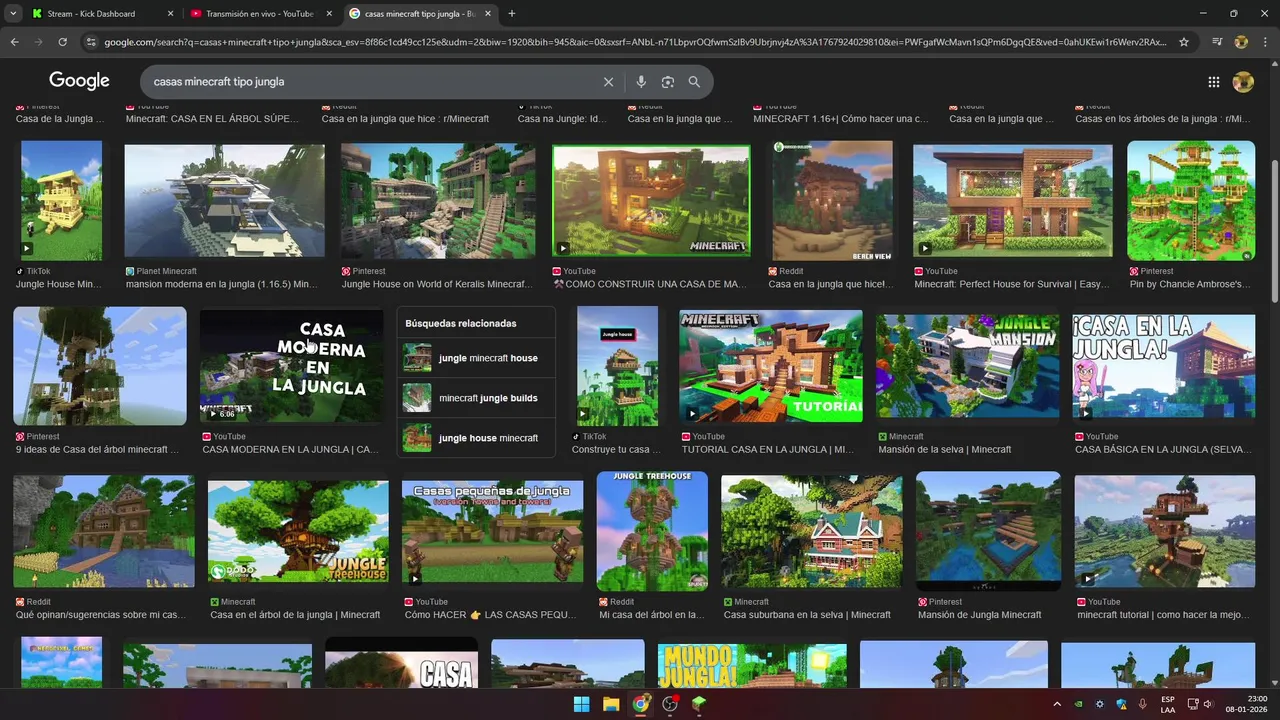Open the OBS Studio taskbar icon
The image size is (1280, 720).
pyautogui.click(x=670, y=704)
